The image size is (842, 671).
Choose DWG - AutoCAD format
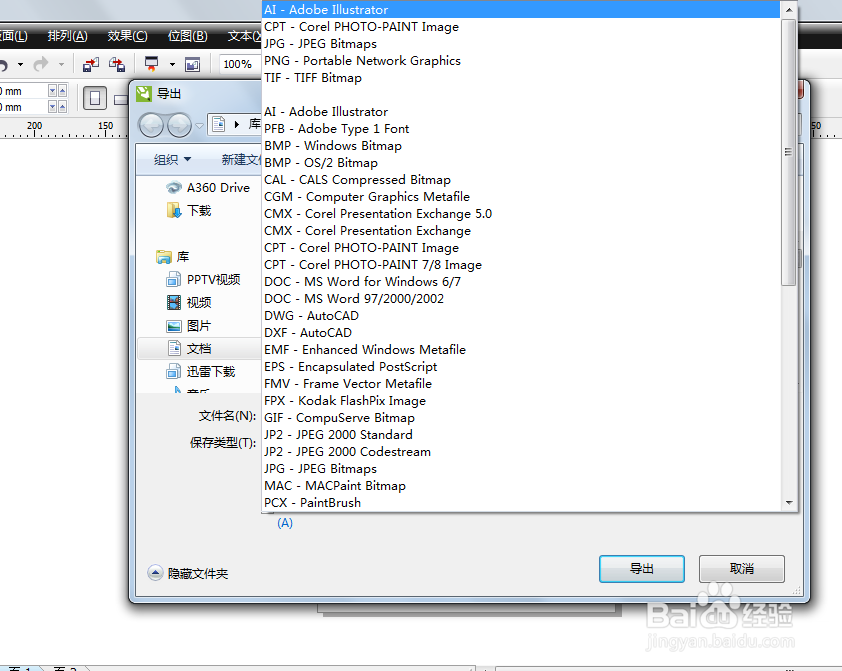coord(520,316)
